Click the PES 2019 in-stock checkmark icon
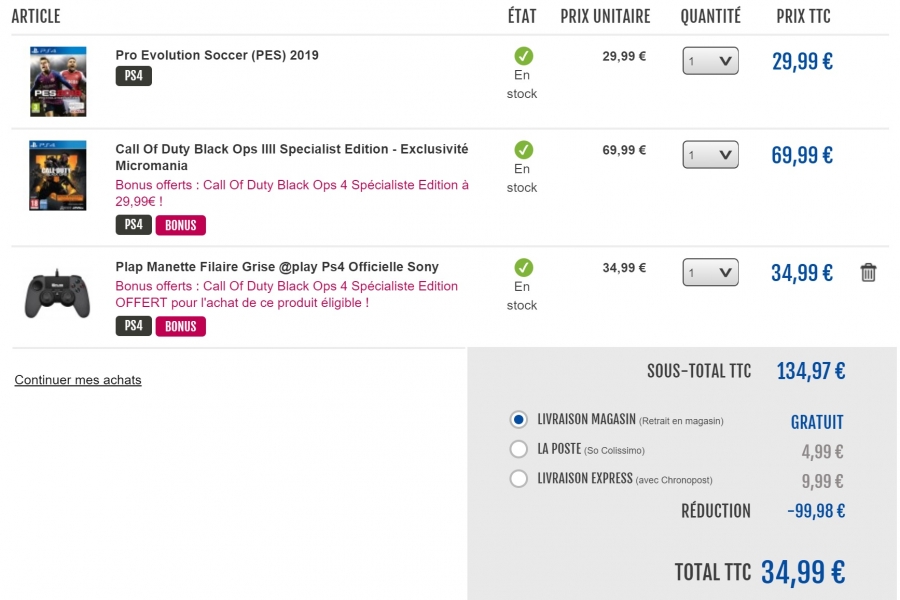This screenshot has height=600, width=900. (523, 56)
